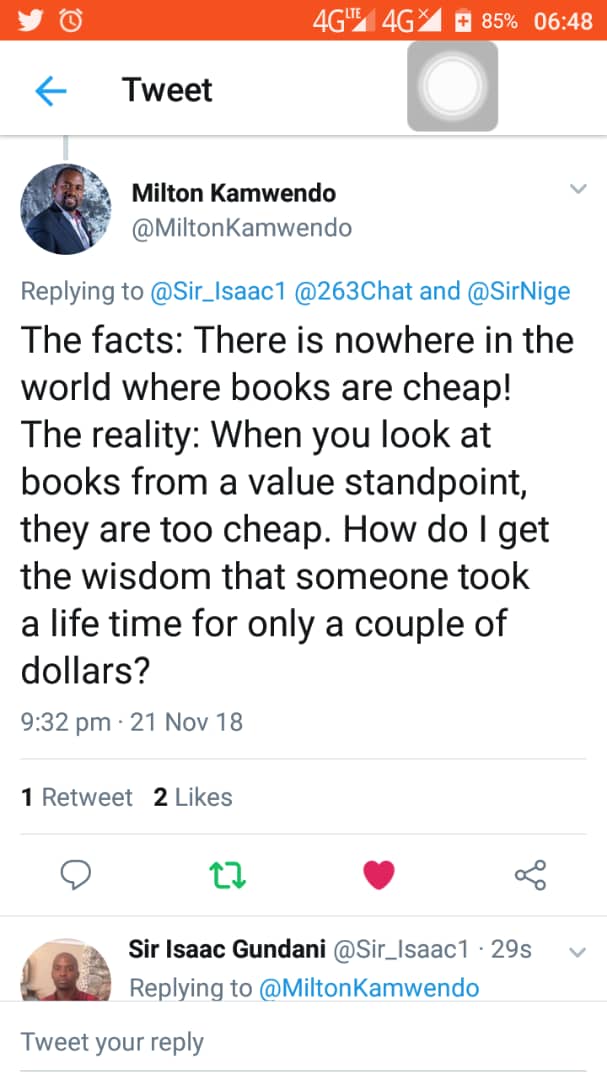The width and height of the screenshot is (607, 1080).
Task: Open Milton Kamwendo's tweet options chevron
Action: pos(577,189)
